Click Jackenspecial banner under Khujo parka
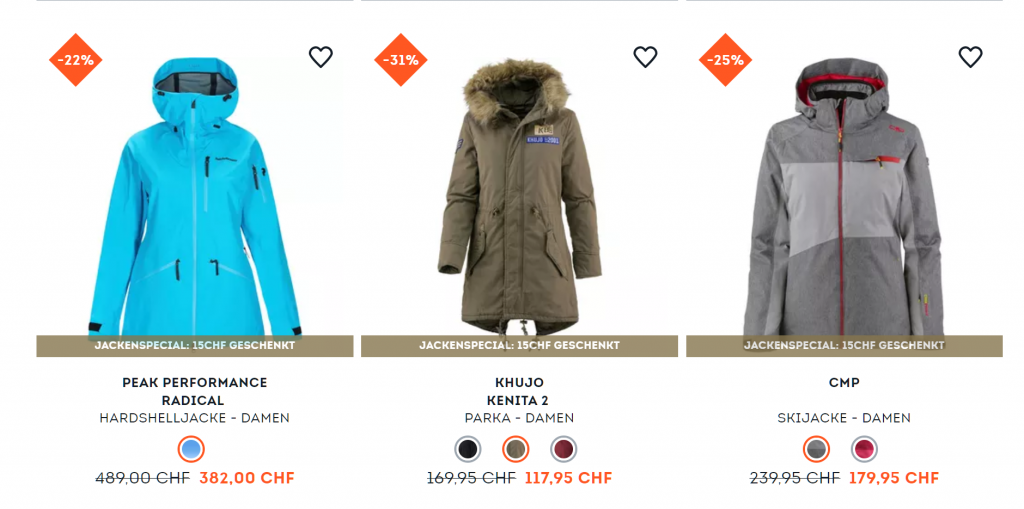Screen dimensions: 1024x509 coord(519,346)
